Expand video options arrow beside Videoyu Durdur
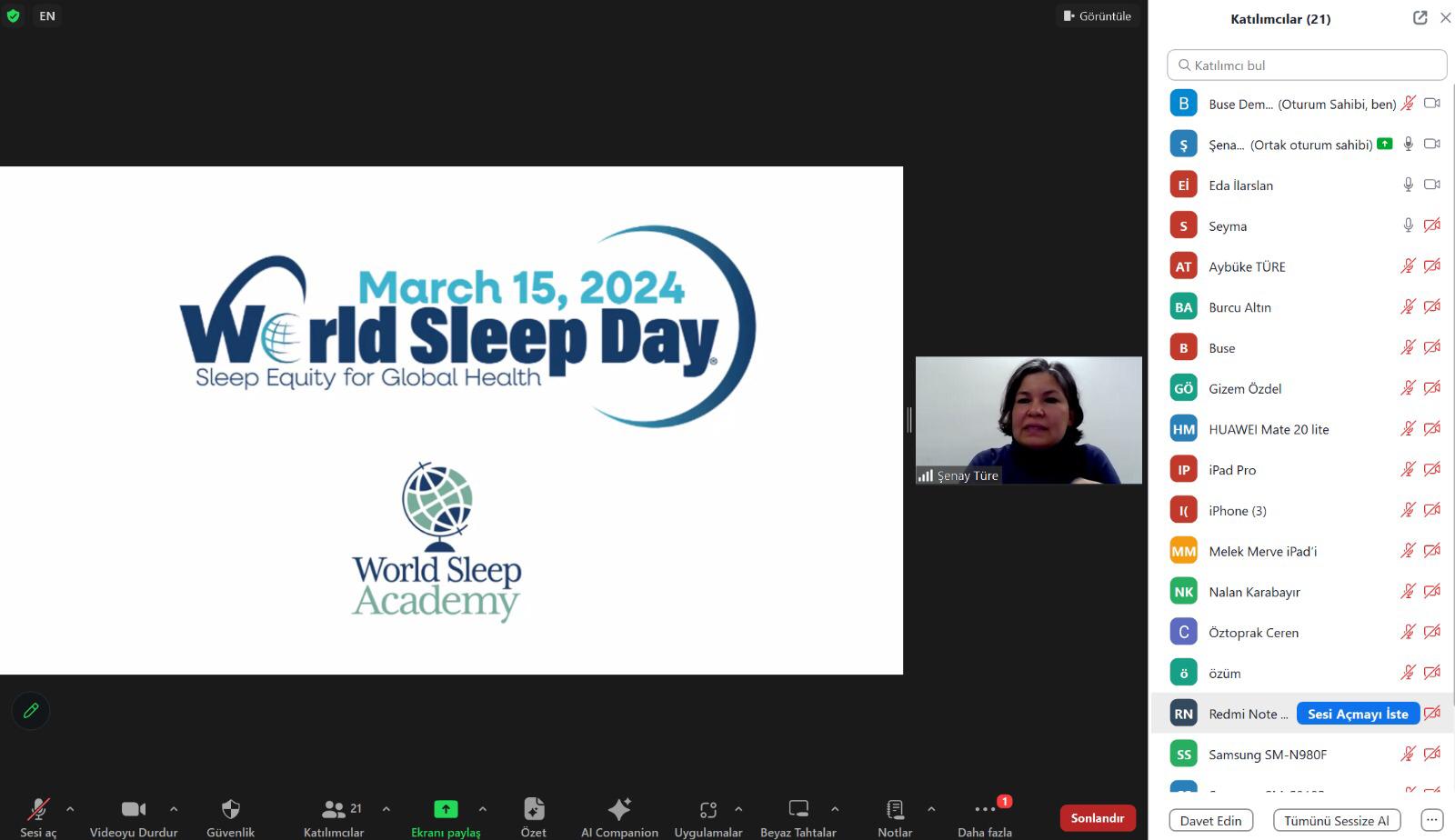The image size is (1455, 840). tap(174, 808)
